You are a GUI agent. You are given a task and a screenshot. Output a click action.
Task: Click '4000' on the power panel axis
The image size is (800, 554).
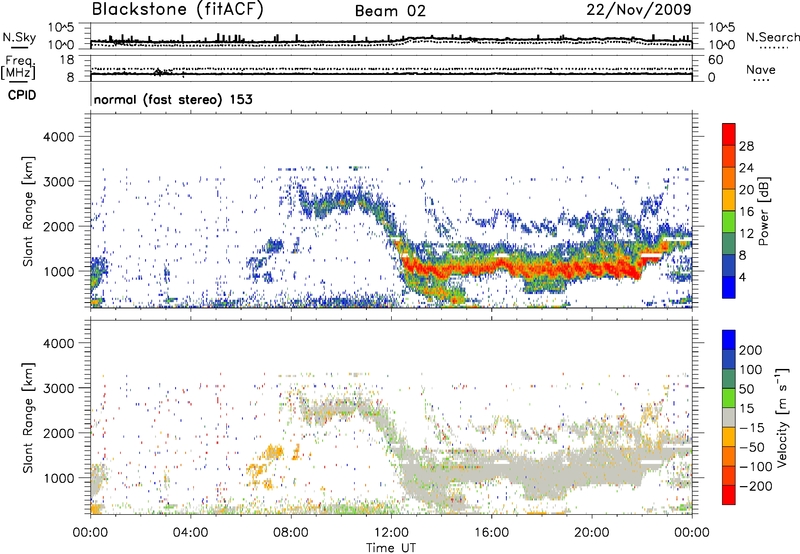click(58, 137)
